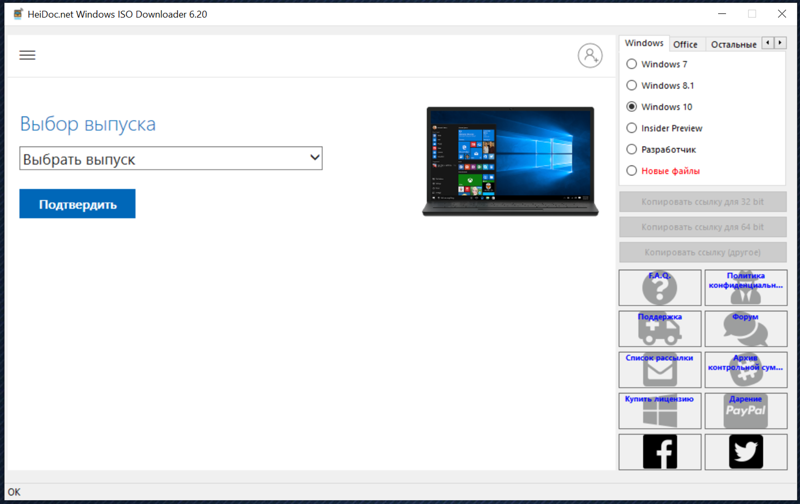Switch to the Windows tab
This screenshot has width=800, height=504.
[x=644, y=43]
